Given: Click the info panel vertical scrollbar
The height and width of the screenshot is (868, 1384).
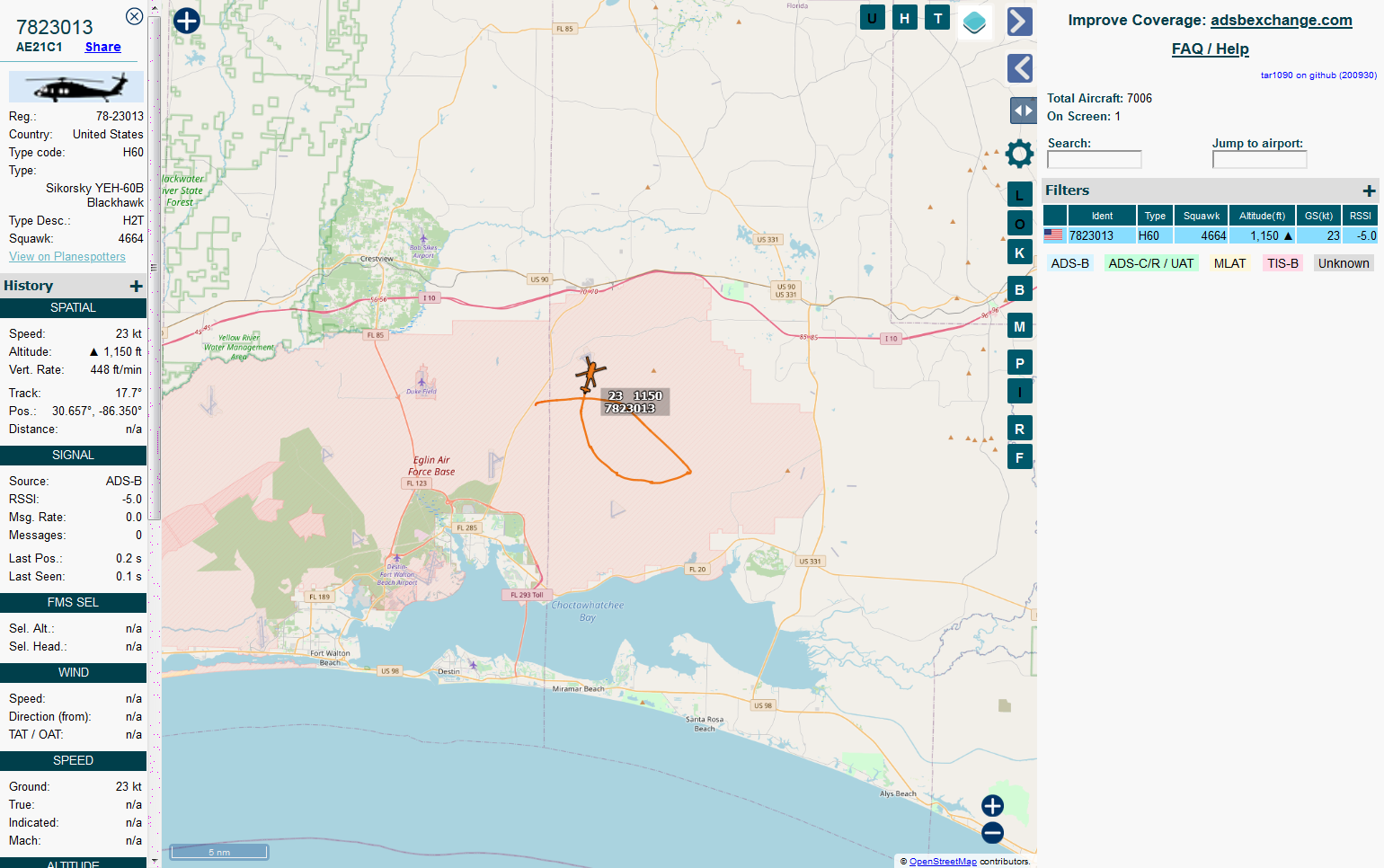Looking at the screenshot, I should click(x=155, y=268).
